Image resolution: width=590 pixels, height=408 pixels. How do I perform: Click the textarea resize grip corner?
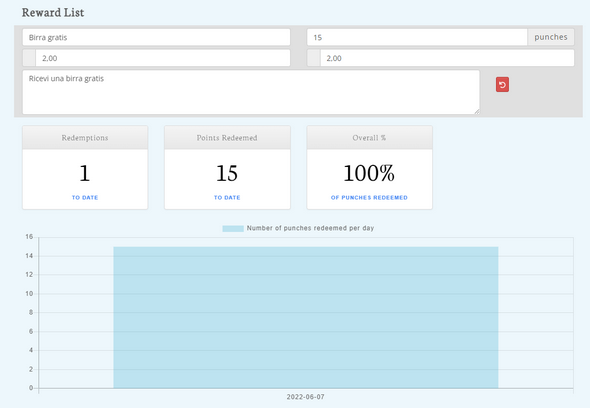pos(477,111)
